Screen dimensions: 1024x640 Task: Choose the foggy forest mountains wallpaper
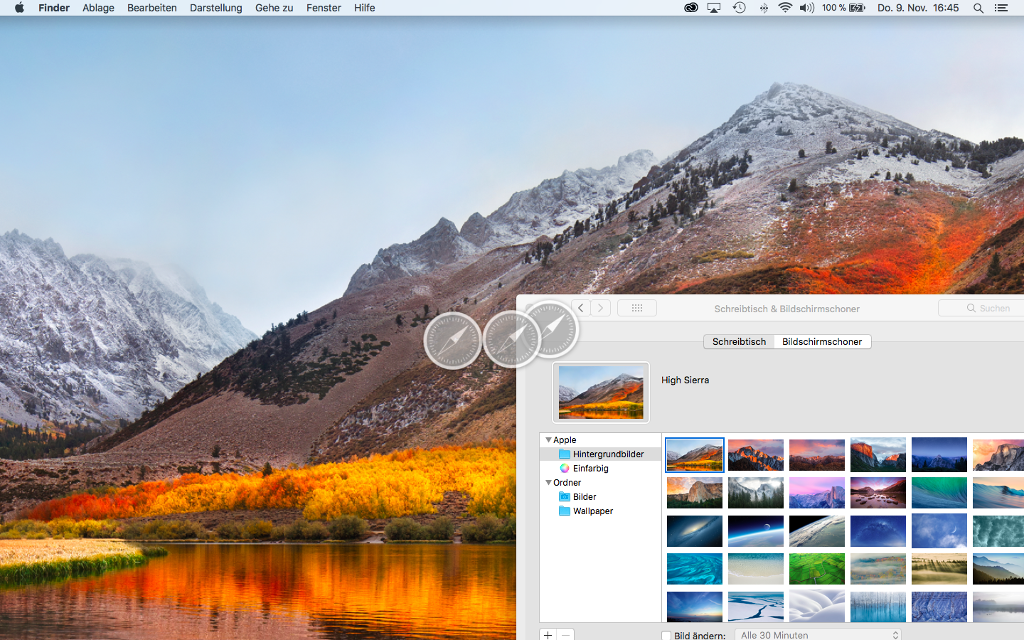tap(756, 492)
